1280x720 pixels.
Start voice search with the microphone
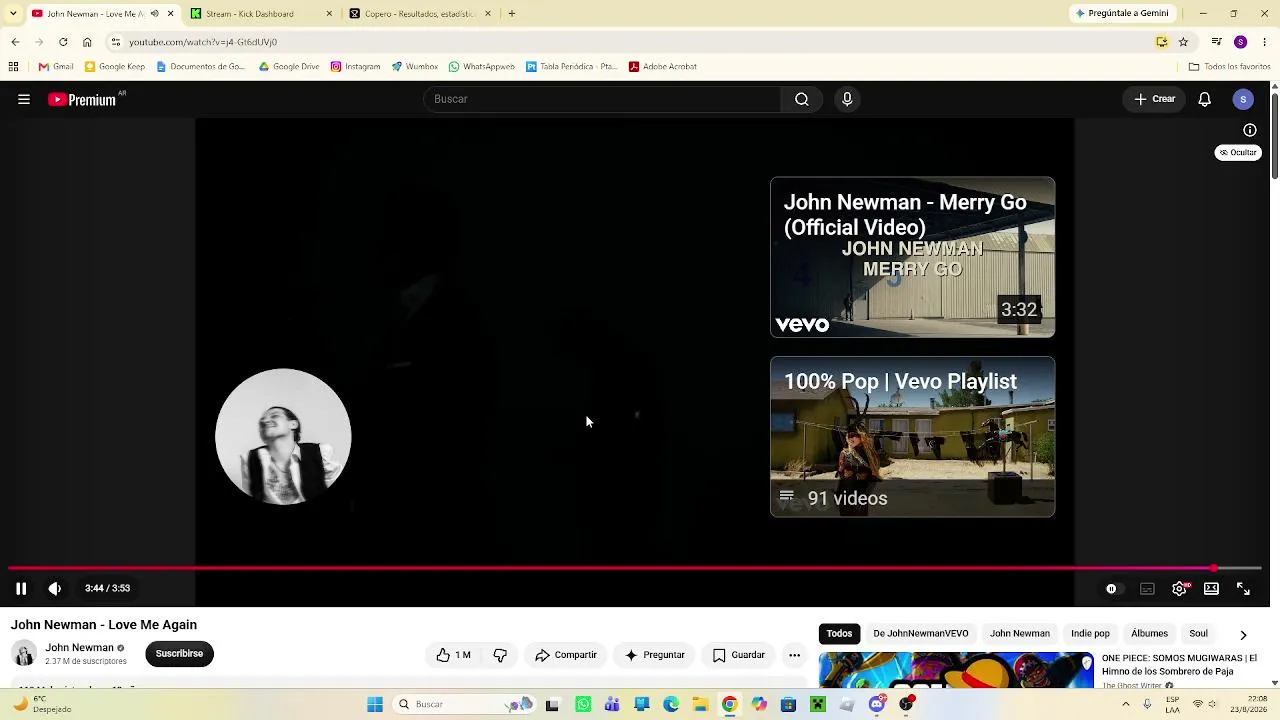tap(847, 99)
